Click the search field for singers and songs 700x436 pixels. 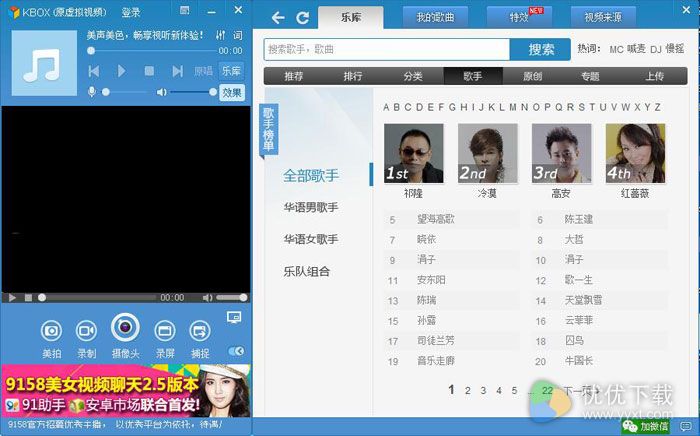click(x=387, y=49)
